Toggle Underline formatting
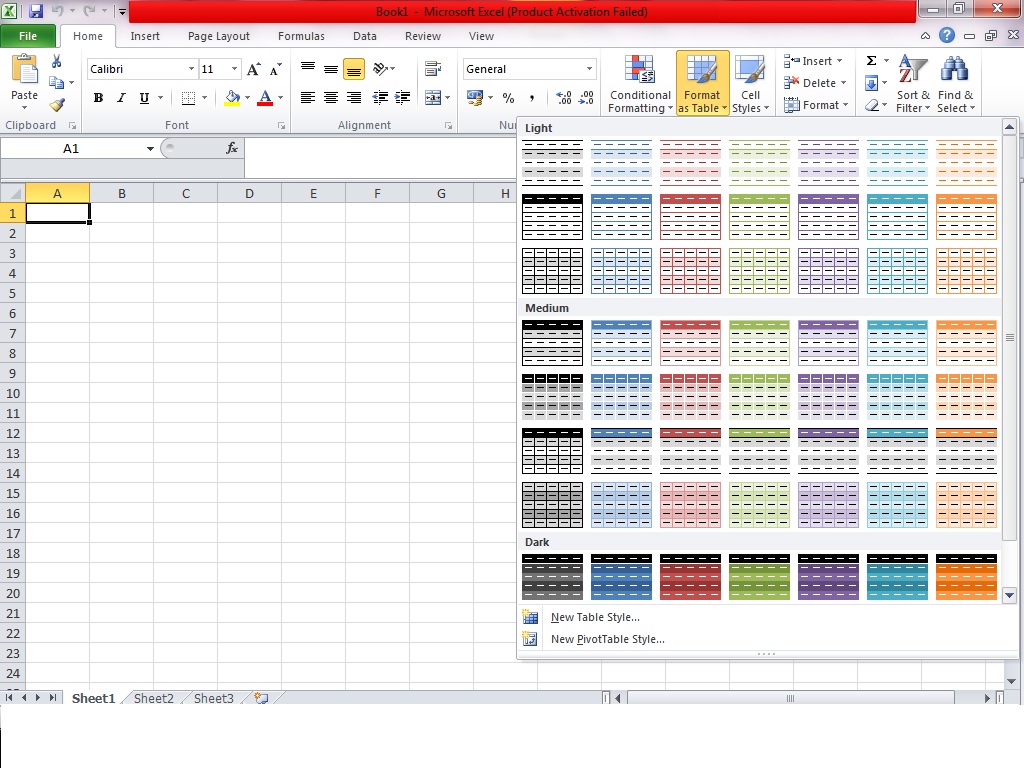Screen dimensions: 1024x768 tap(144, 98)
